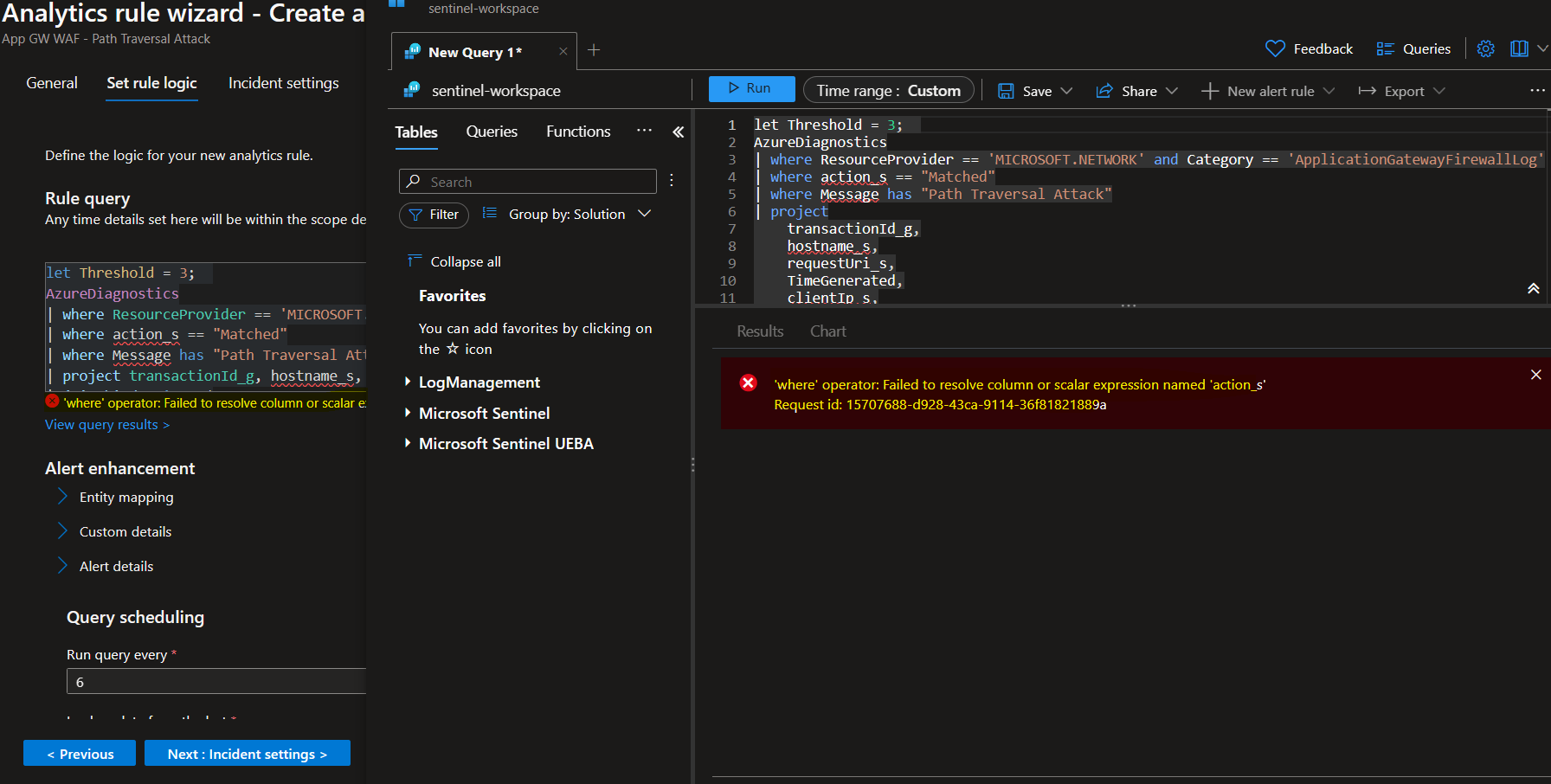Run the query
This screenshot has height=784, width=1551.
751,89
